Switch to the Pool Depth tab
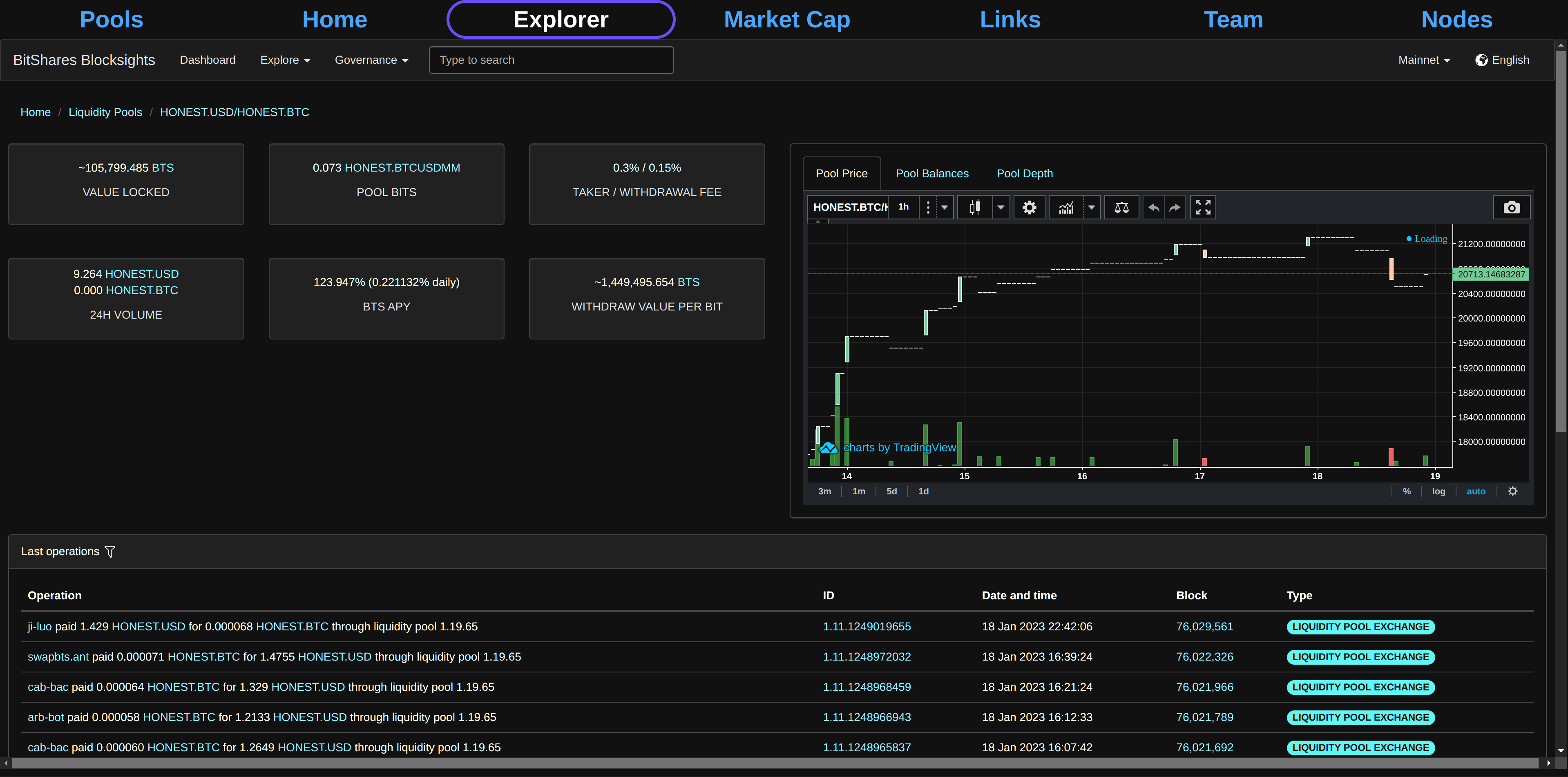 pyautogui.click(x=1025, y=173)
